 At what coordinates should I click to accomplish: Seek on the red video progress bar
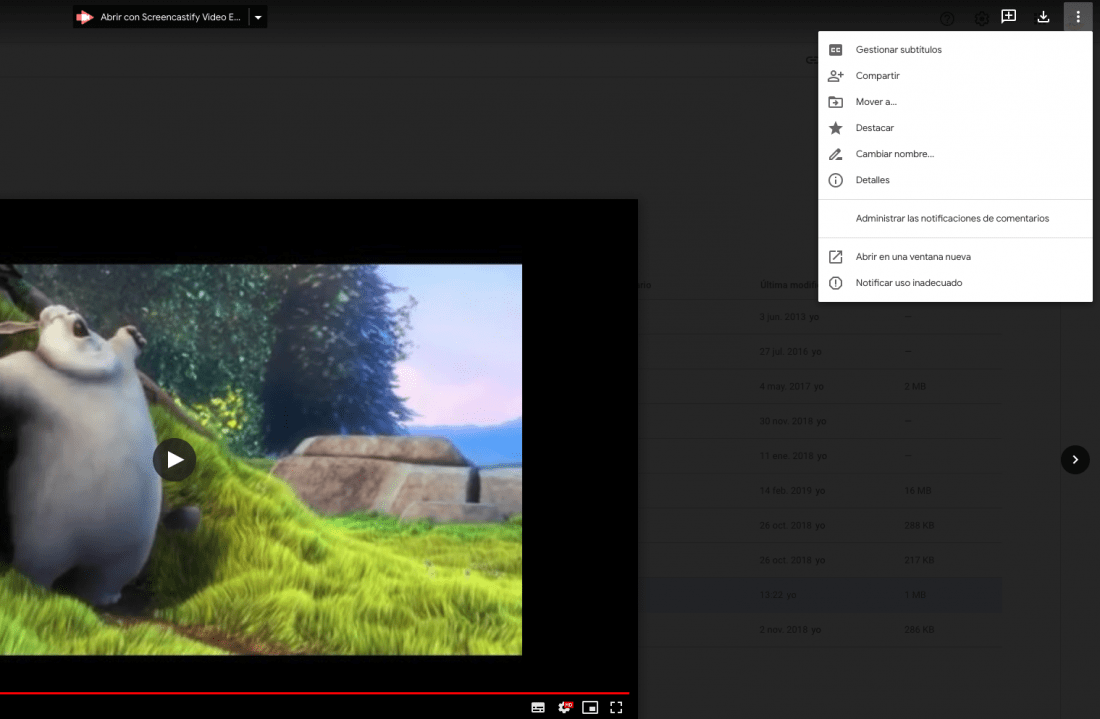pyautogui.click(x=314, y=693)
